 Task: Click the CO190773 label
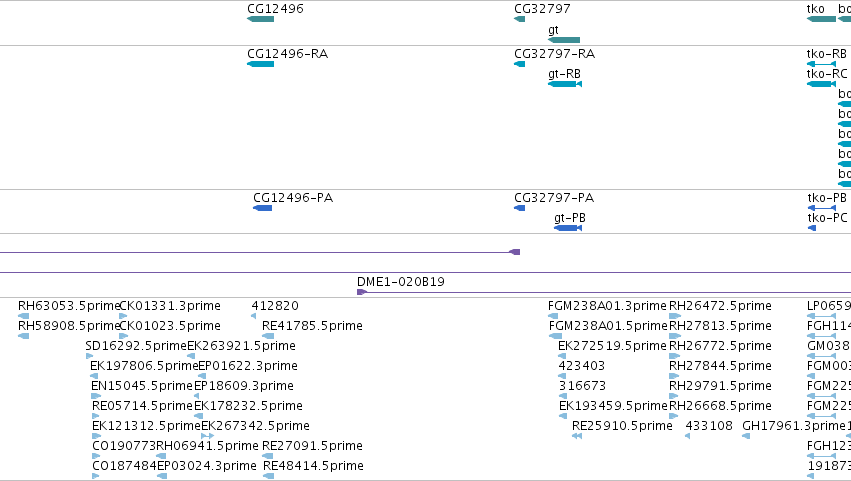pyautogui.click(x=124, y=446)
